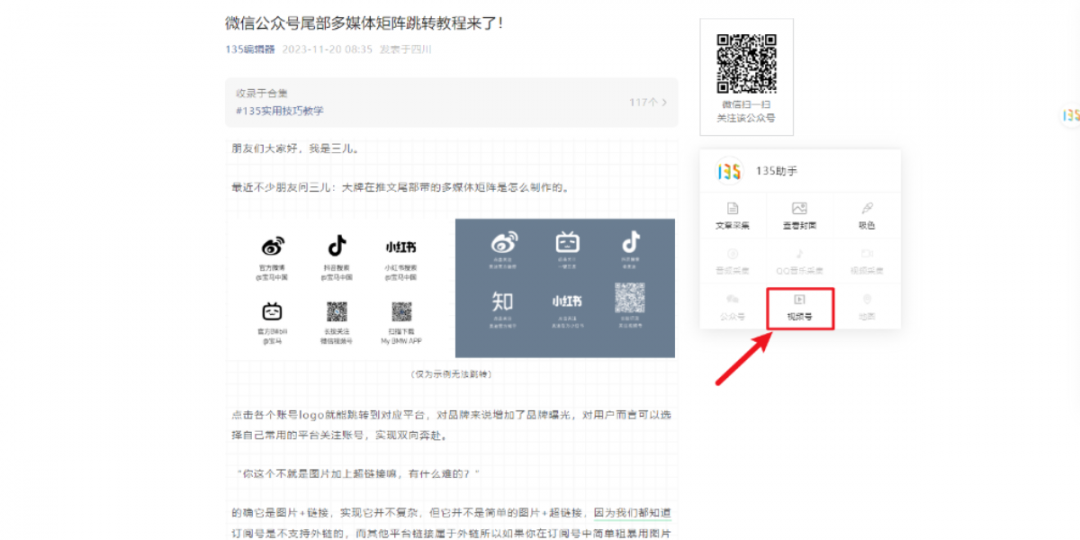
Task: Click the WeChat scan QR code 微信扫一扫
Action: point(747,63)
